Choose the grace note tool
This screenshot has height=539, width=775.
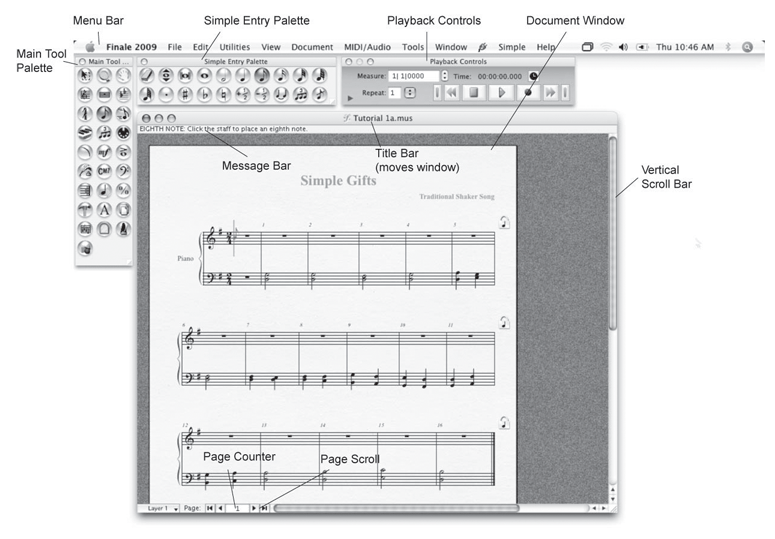click(x=320, y=94)
